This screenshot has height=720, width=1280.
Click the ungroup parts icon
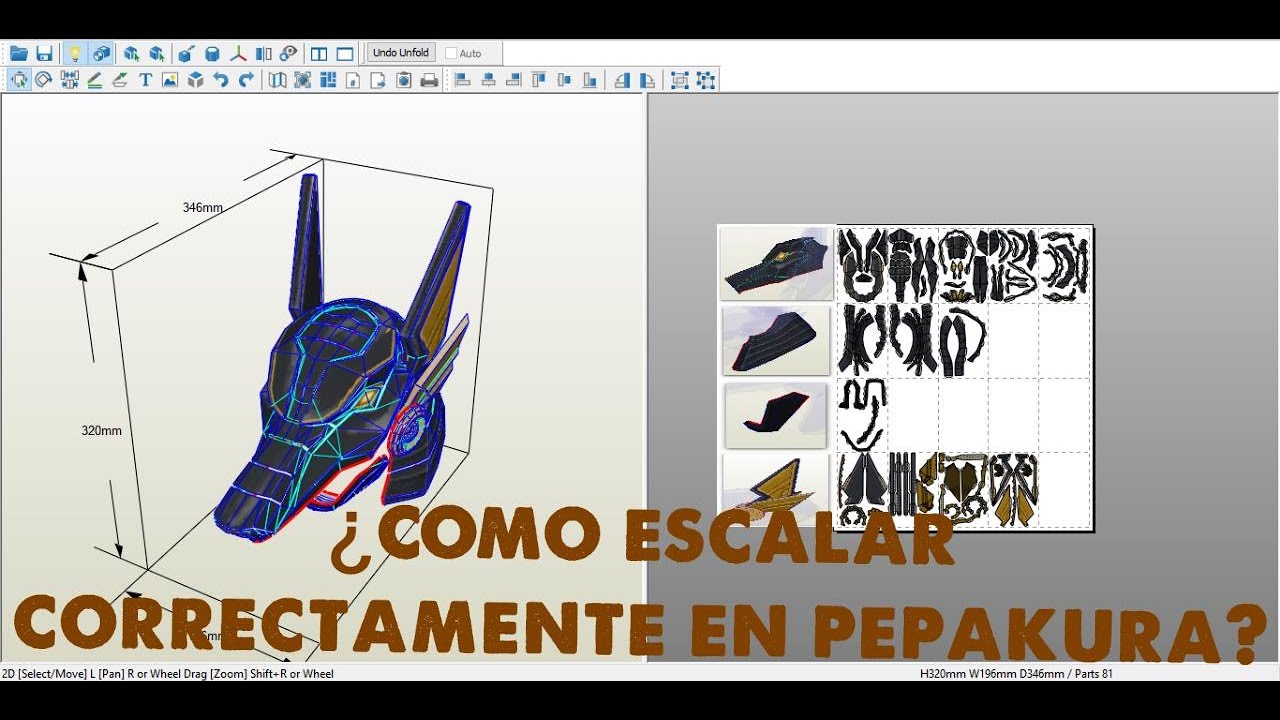pos(706,80)
